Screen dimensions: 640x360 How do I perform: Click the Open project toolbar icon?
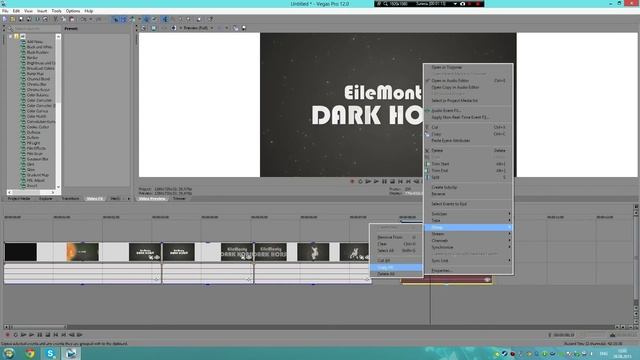pos(13,19)
